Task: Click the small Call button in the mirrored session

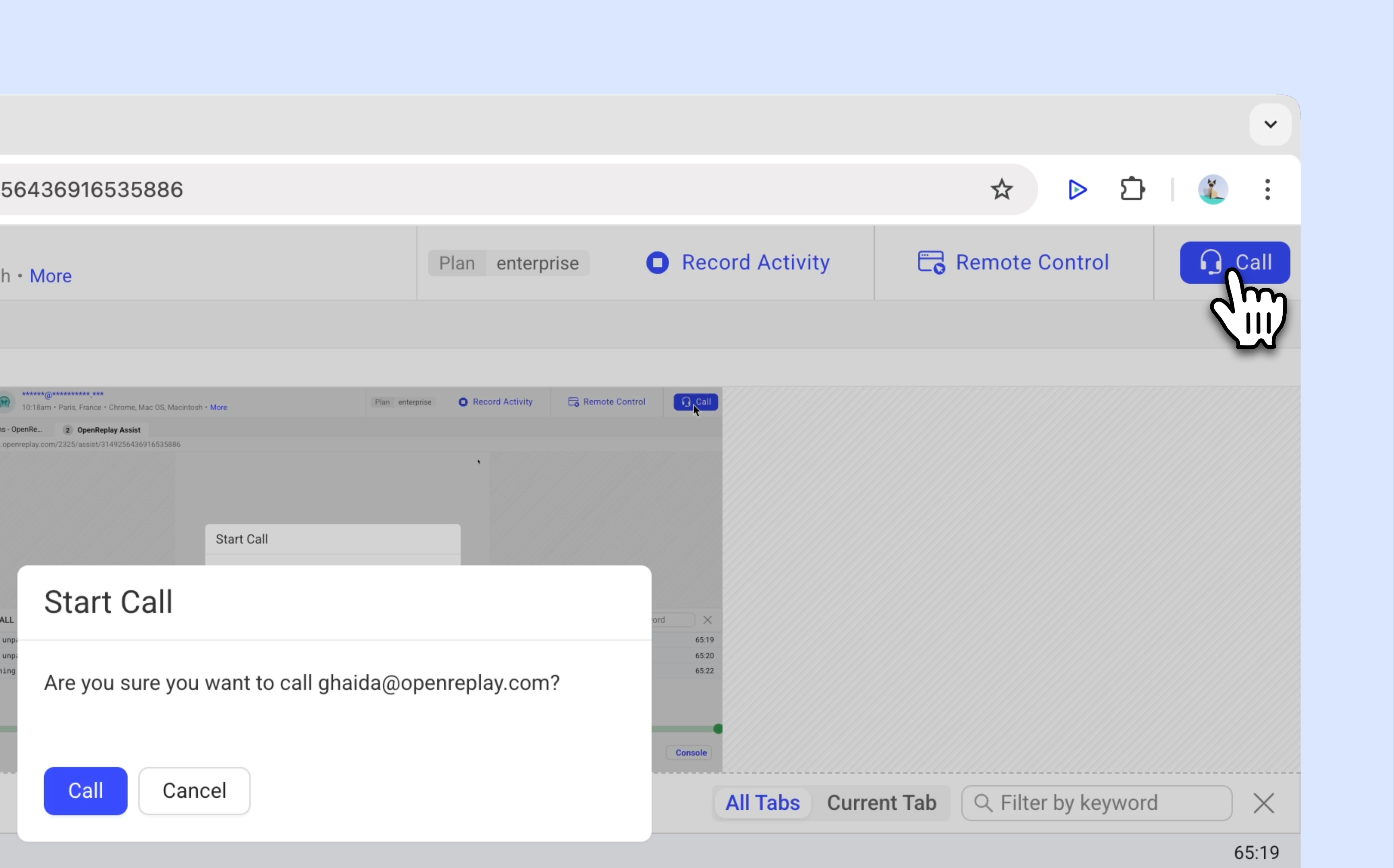Action: tap(695, 402)
